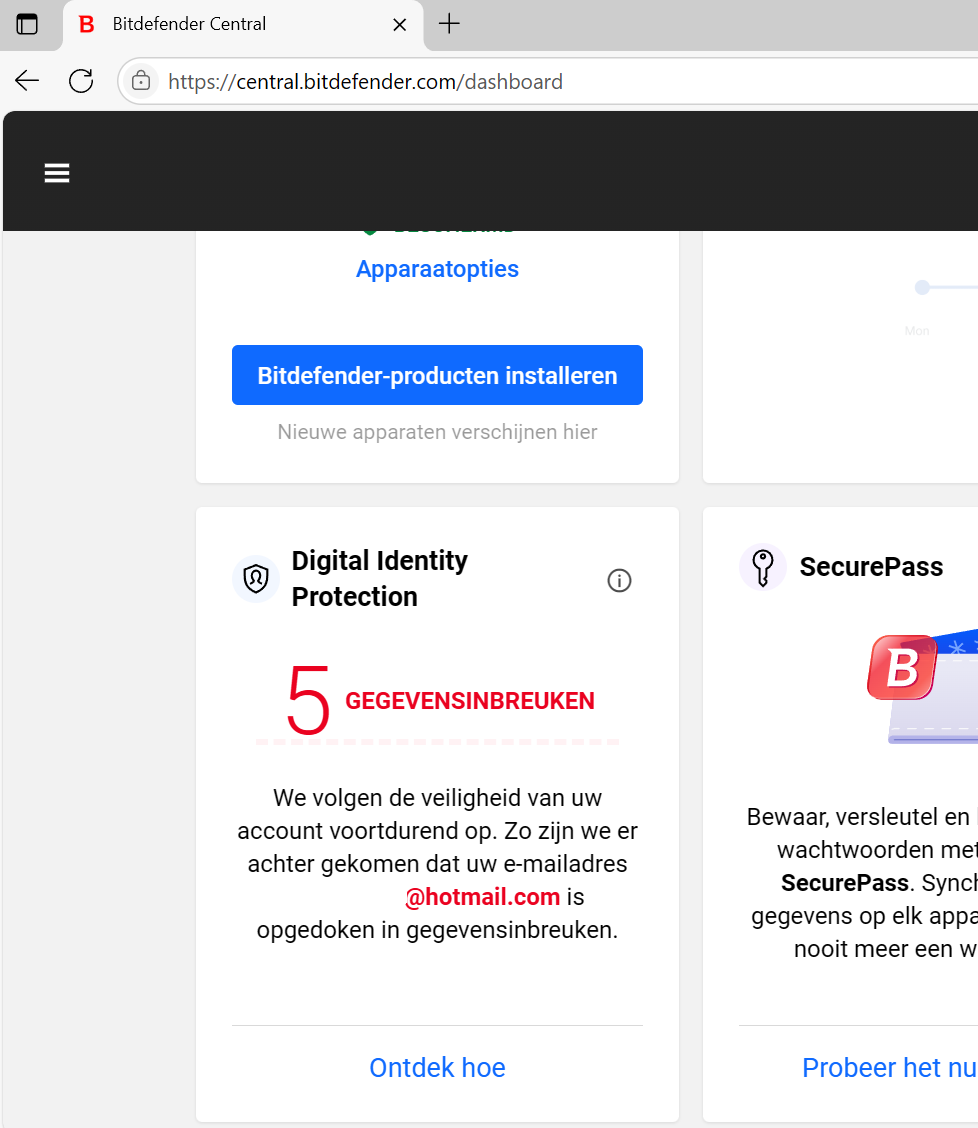
Task: Click the Bitdefender B favicon in the tab
Action: [x=86, y=24]
